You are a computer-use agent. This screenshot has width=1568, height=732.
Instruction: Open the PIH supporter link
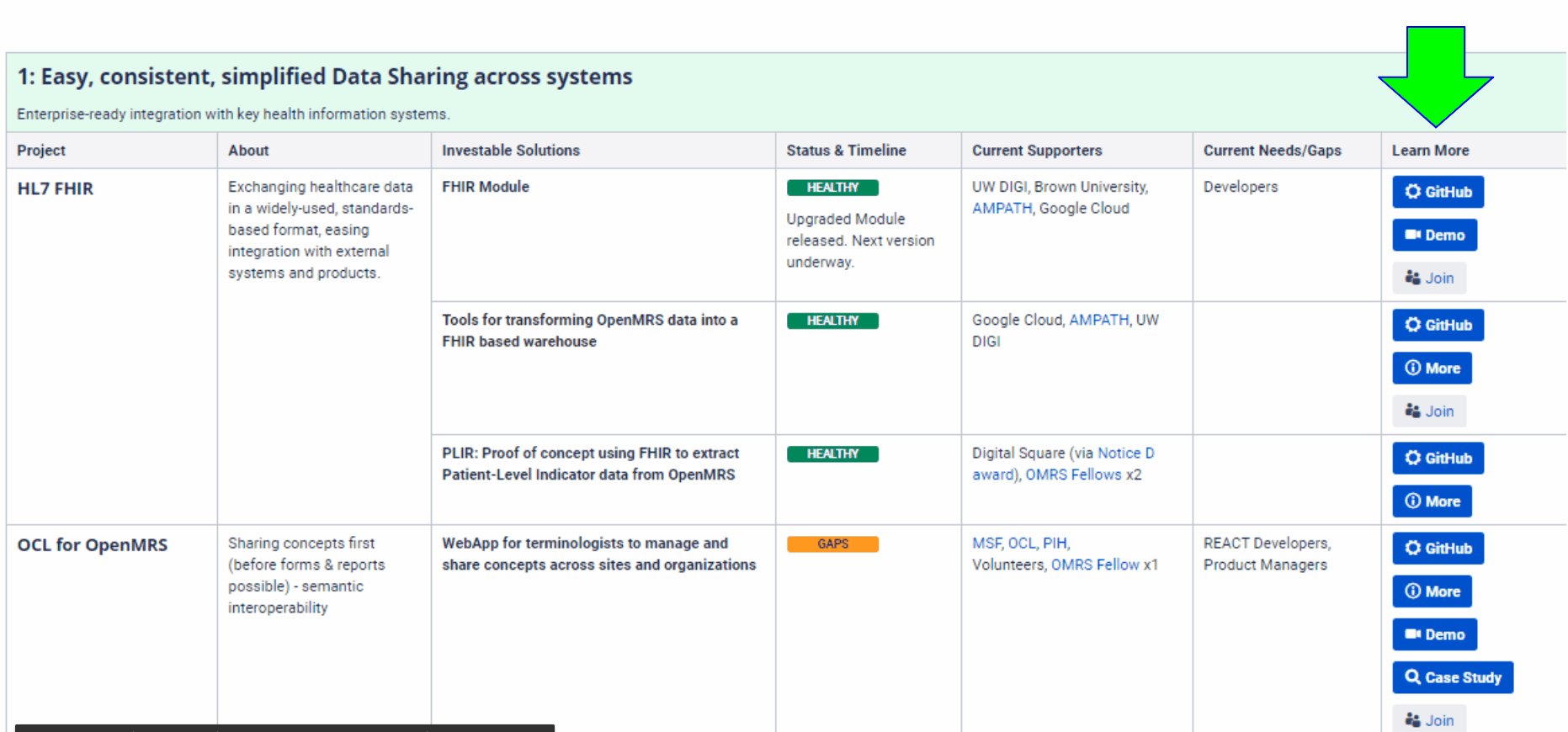pos(1055,543)
